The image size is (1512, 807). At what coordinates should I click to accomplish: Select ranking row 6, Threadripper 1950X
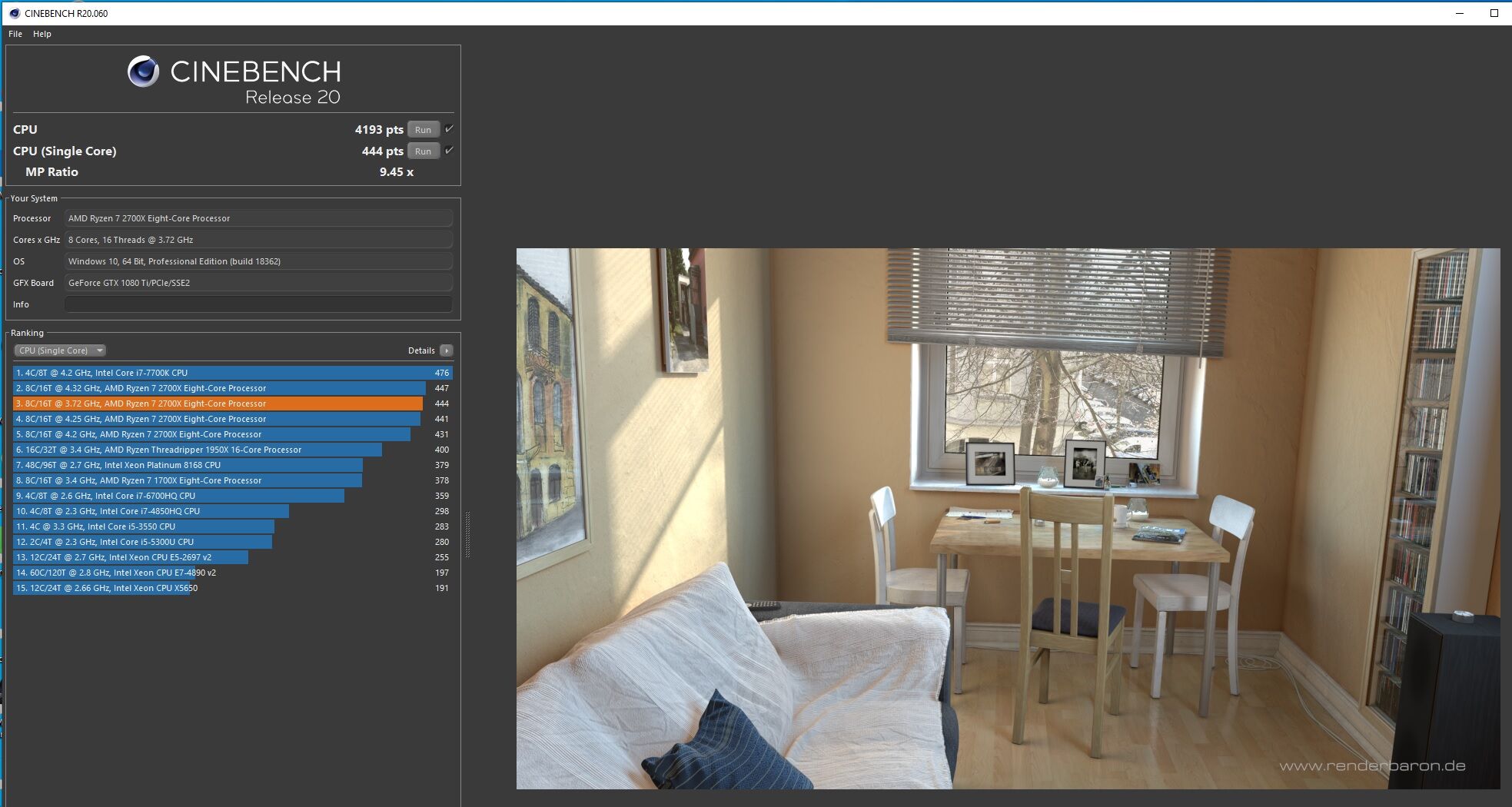(232, 450)
